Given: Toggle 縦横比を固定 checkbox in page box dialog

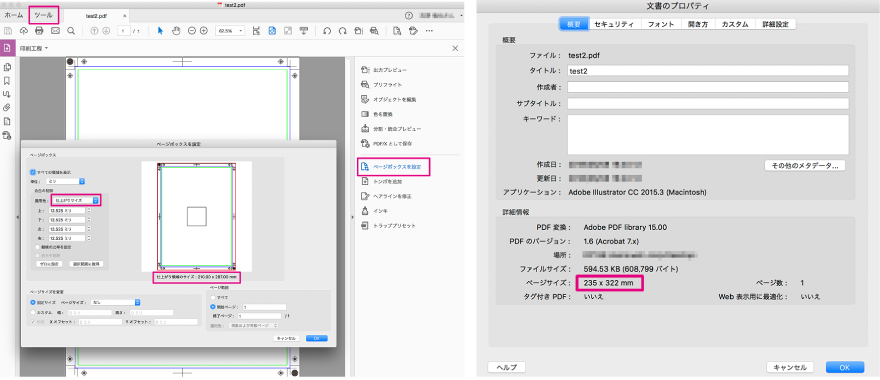Looking at the screenshot, I should [37, 247].
